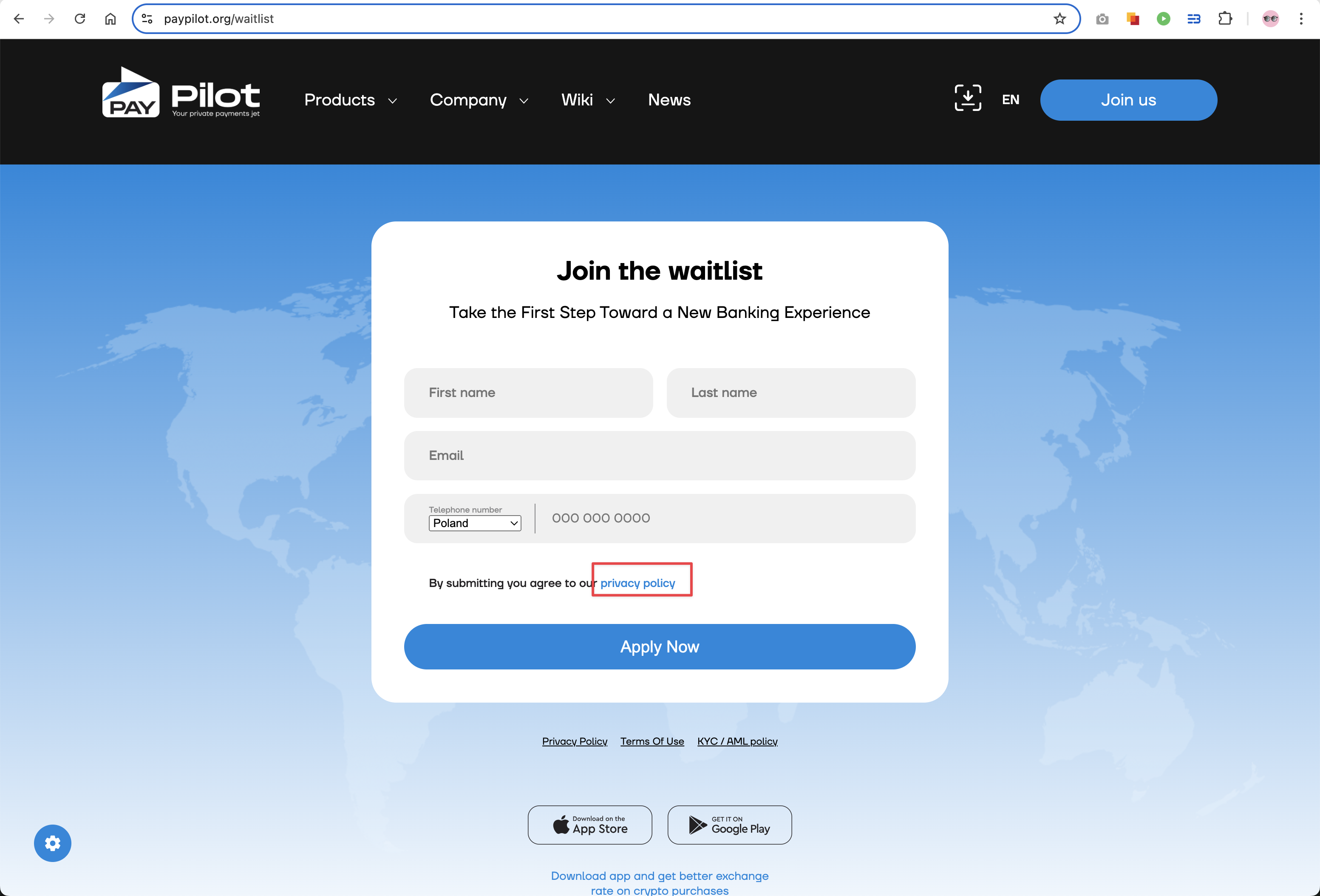Click the PayPilot logo

[x=181, y=93]
